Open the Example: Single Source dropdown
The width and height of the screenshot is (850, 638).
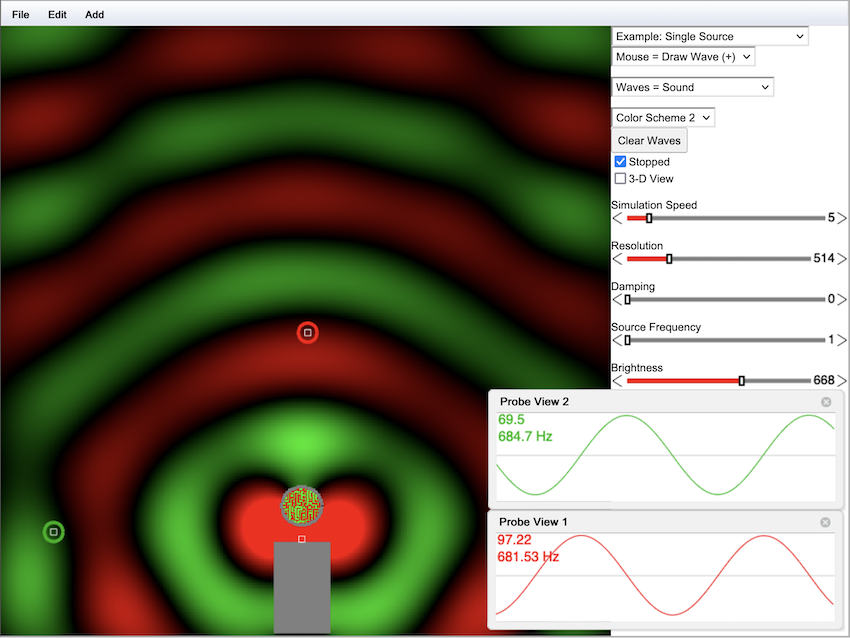click(709, 37)
